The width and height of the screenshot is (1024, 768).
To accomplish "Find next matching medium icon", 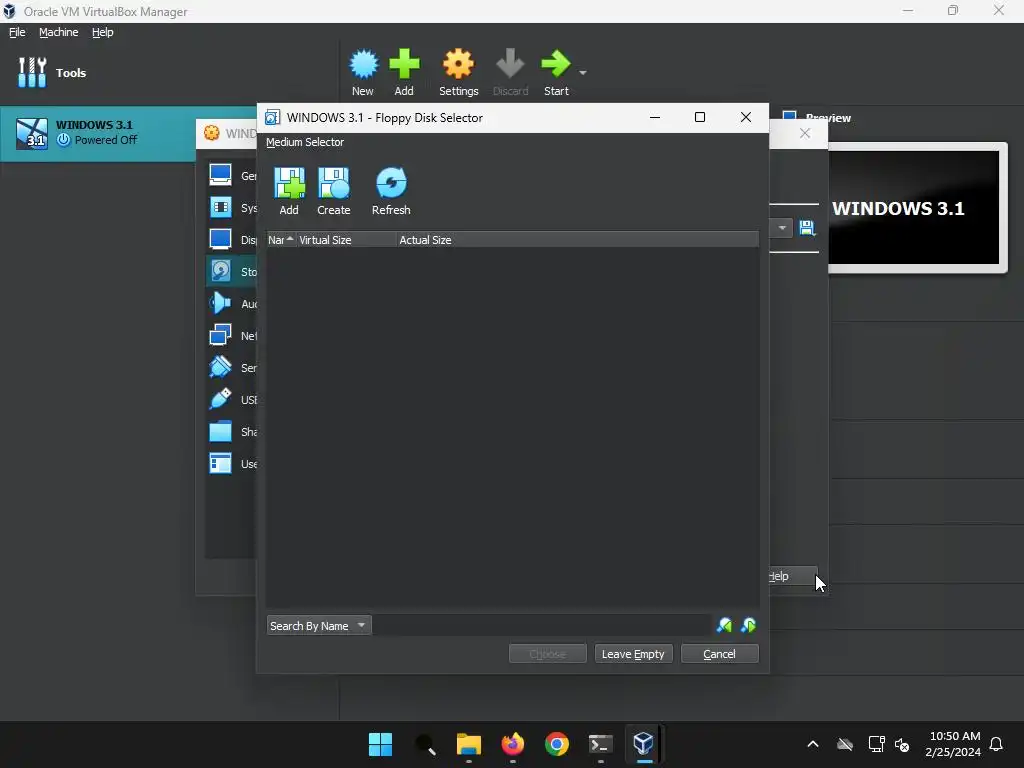I will pyautogui.click(x=748, y=626).
